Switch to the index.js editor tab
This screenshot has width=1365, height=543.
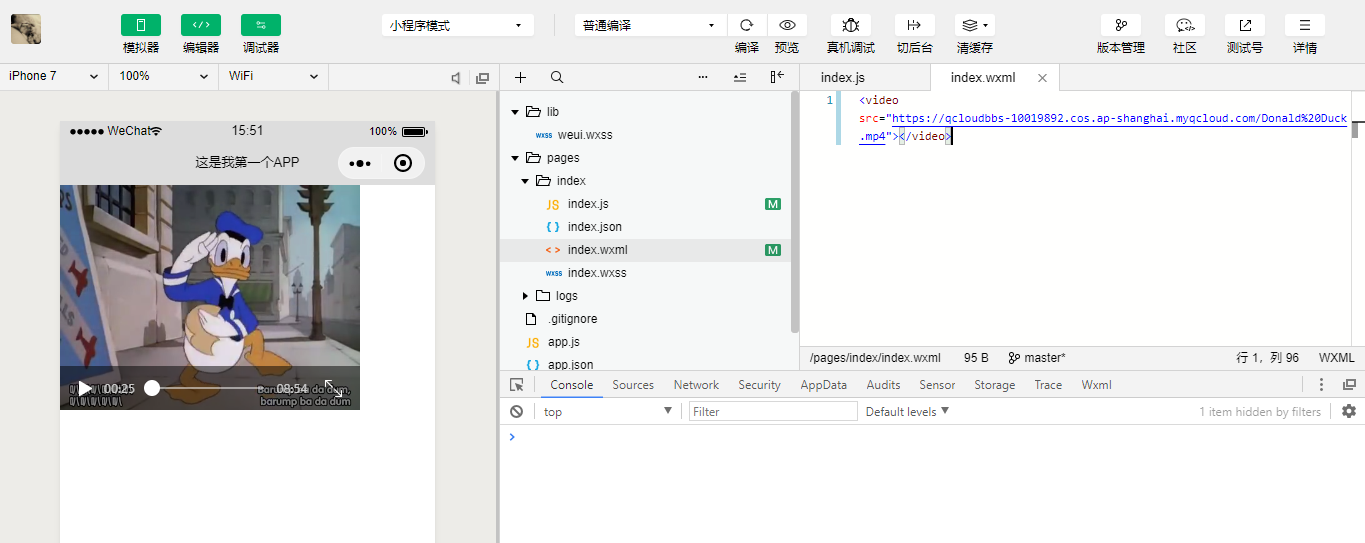(843, 77)
